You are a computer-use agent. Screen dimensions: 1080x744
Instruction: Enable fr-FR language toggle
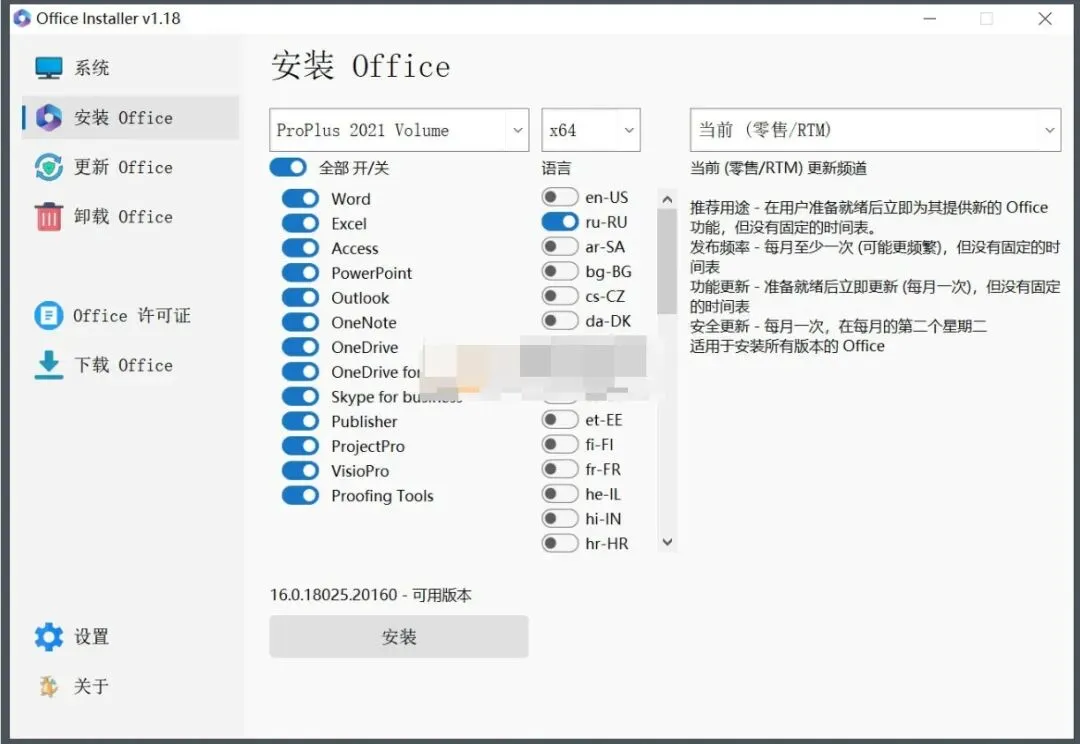coord(560,469)
